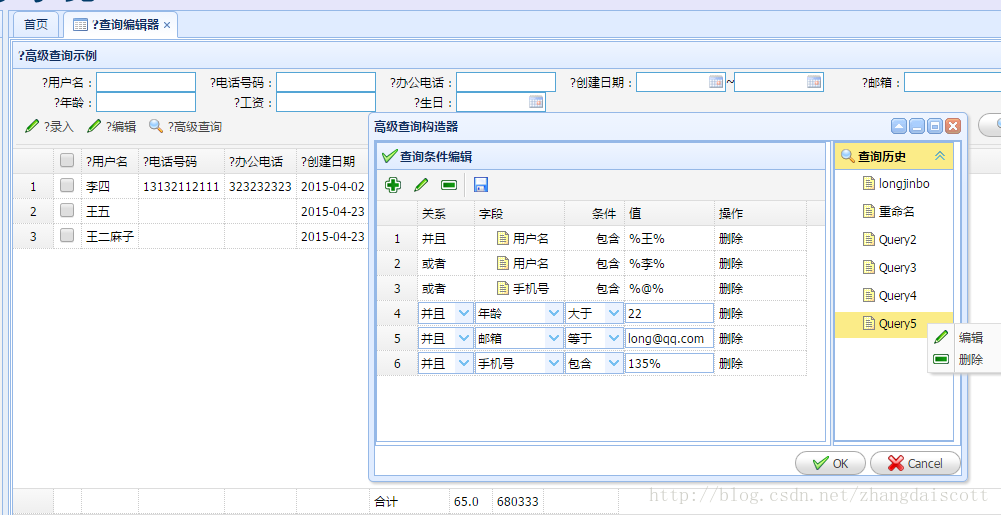The image size is (1001, 515).
Task: Click the %李% value cell
Action: click(x=669, y=264)
